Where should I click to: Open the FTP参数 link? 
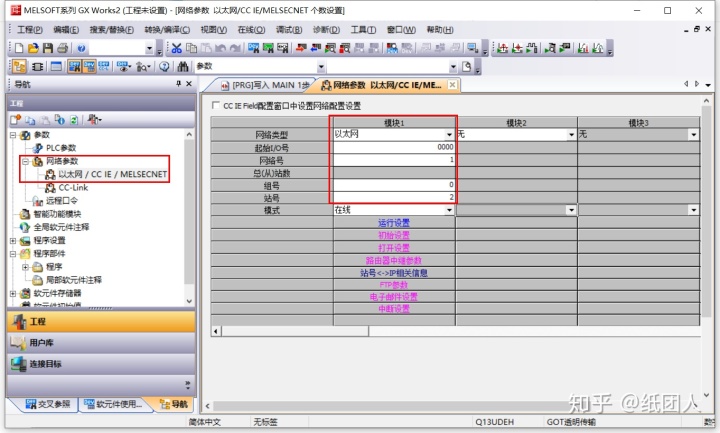(394, 285)
